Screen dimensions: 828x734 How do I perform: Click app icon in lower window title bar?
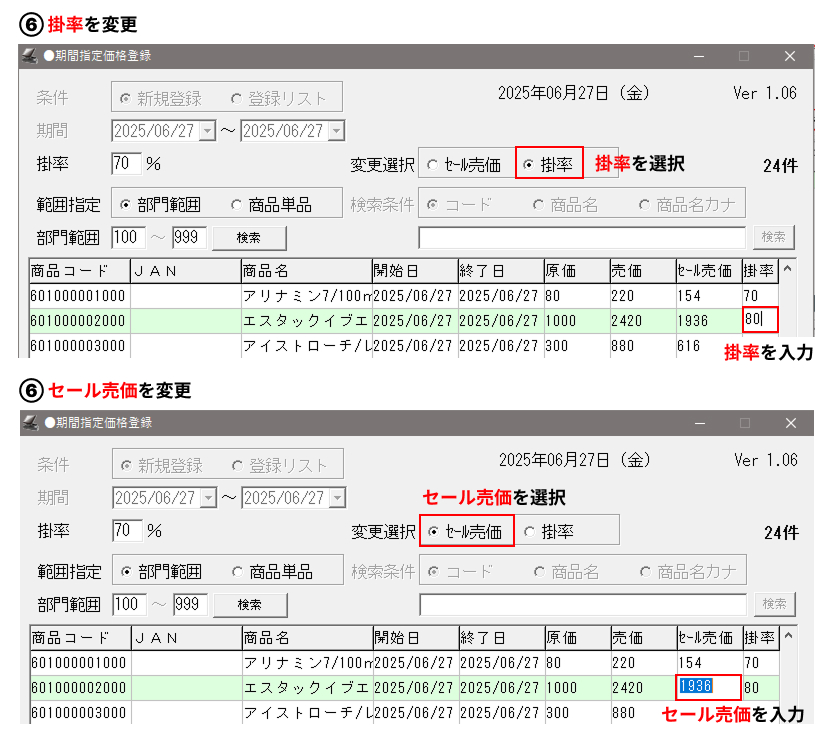pos(30,423)
